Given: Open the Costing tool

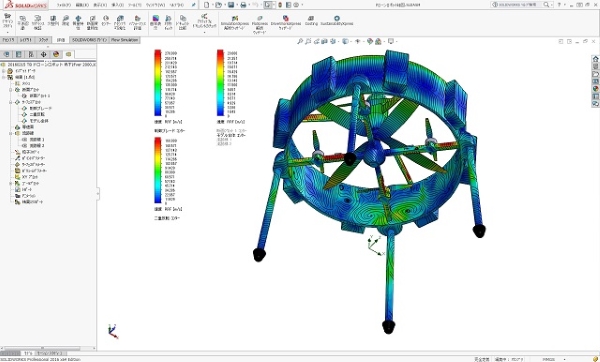Looking at the screenshot, I should tap(311, 21).
